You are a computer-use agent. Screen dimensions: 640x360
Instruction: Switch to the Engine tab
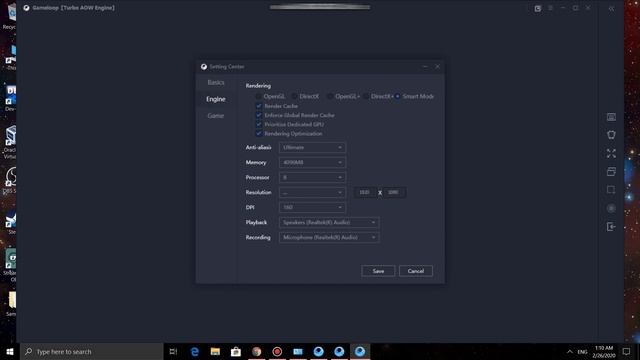[216, 99]
